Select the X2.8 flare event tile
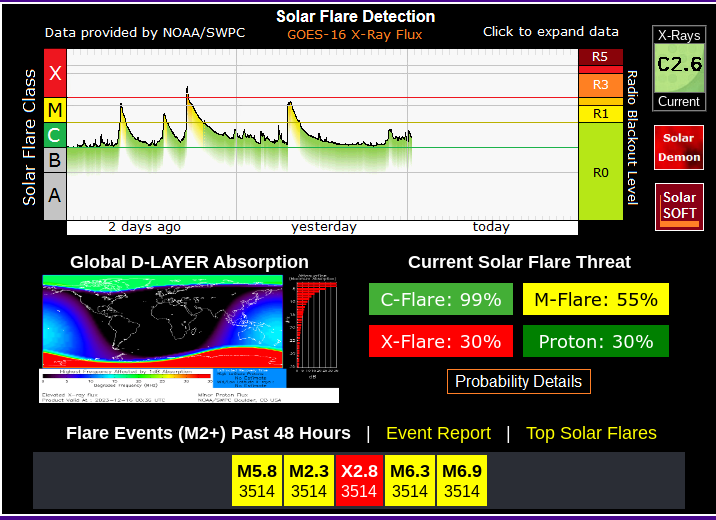The width and height of the screenshot is (716, 520). coord(359,480)
